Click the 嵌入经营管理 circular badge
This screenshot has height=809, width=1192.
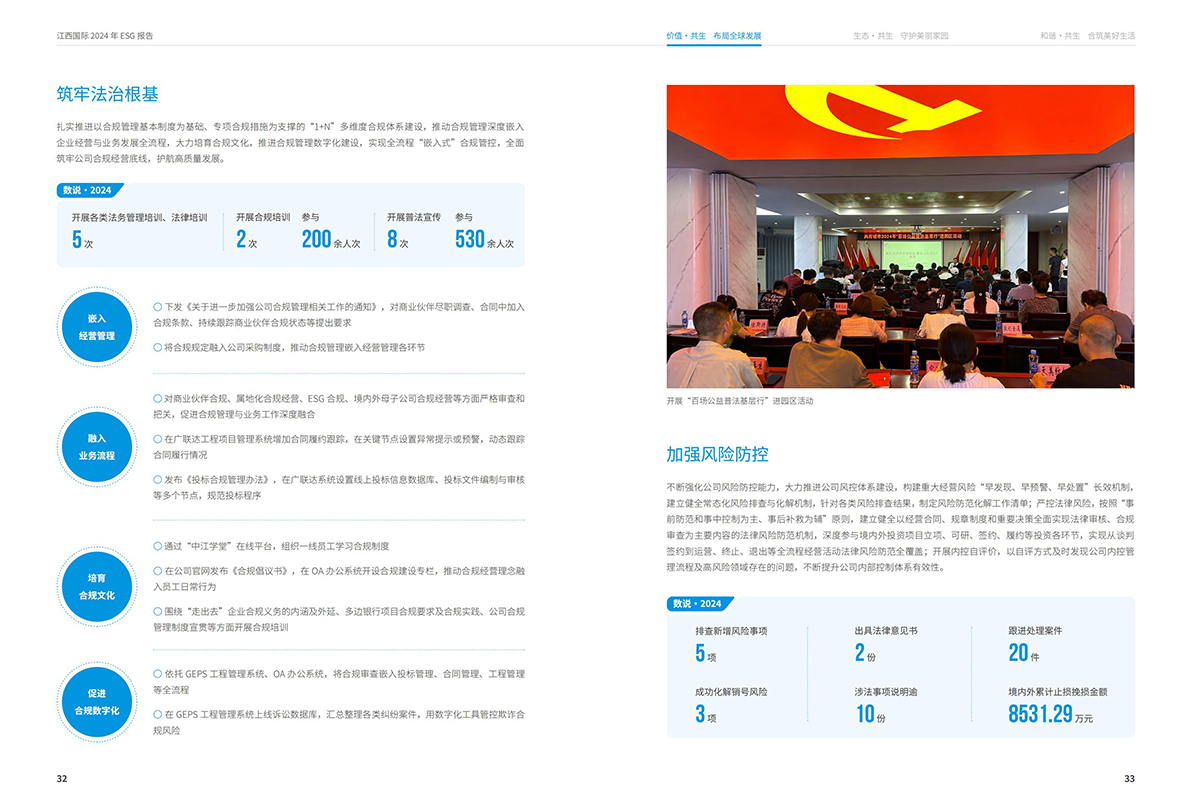96,327
